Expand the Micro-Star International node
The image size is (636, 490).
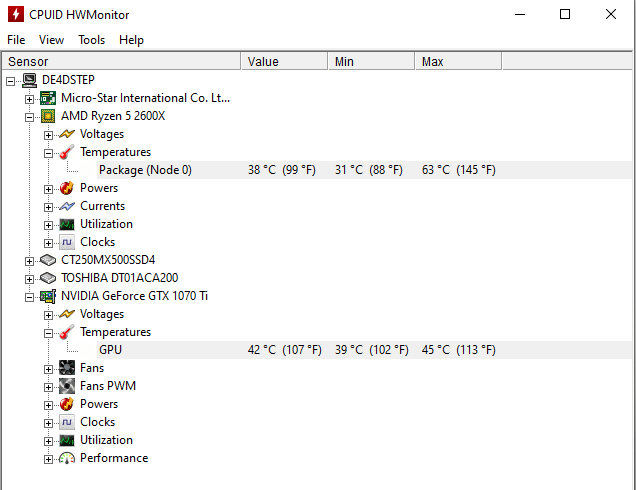tap(29, 99)
